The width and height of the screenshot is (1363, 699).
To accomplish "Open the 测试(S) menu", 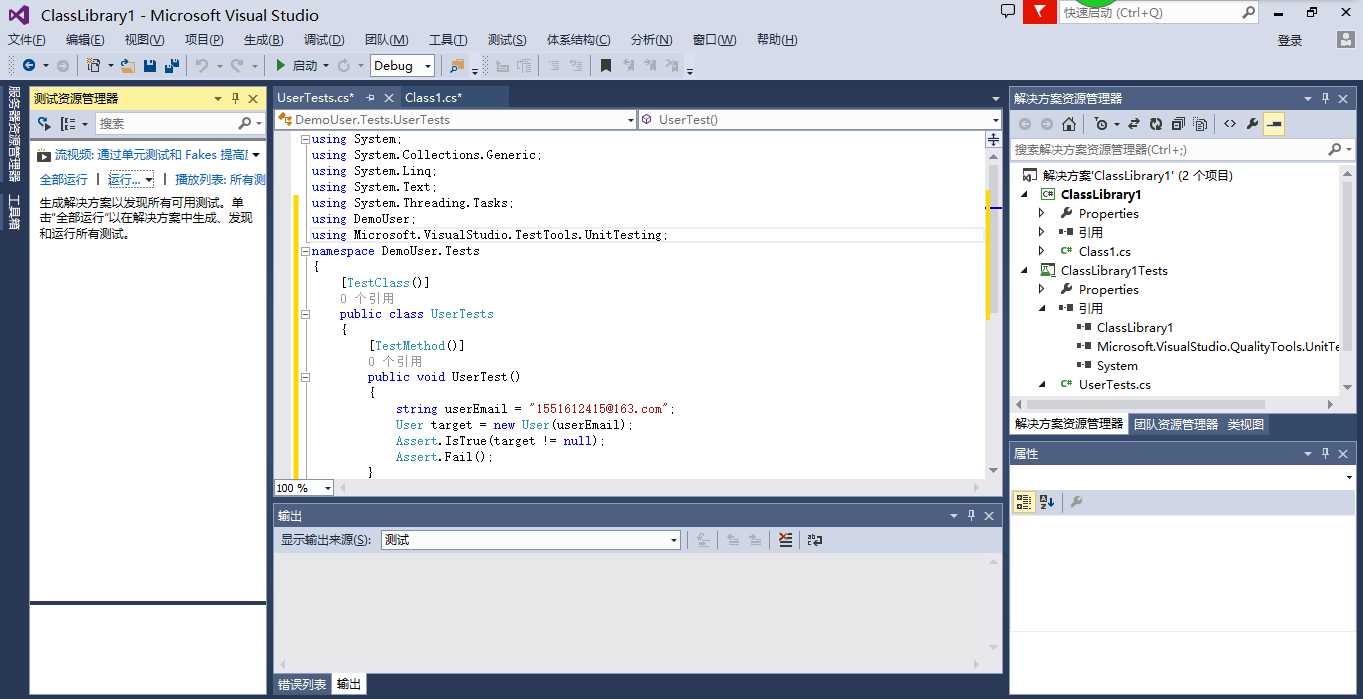I will click(507, 40).
